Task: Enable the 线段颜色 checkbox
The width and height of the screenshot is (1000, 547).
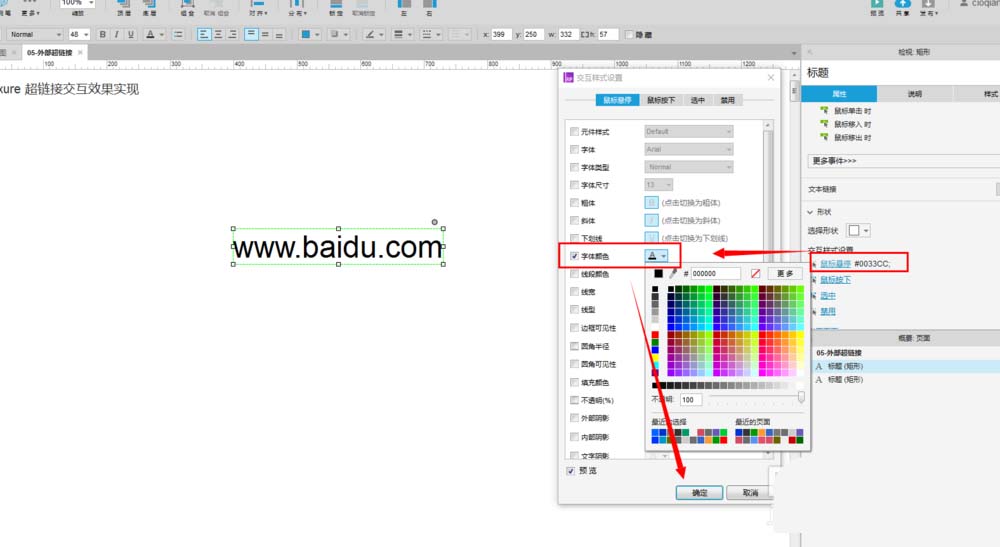Action: pos(574,274)
